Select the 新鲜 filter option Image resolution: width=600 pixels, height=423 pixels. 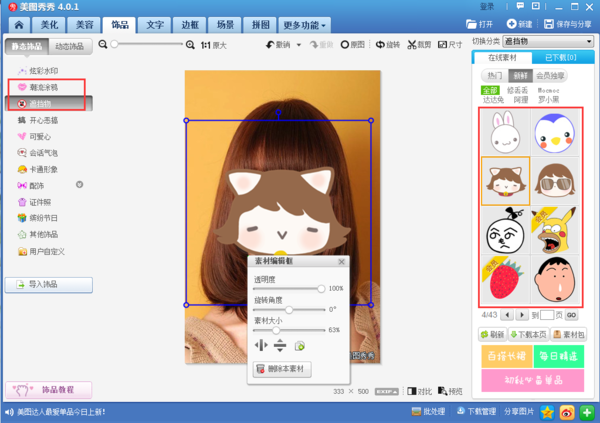(520, 75)
